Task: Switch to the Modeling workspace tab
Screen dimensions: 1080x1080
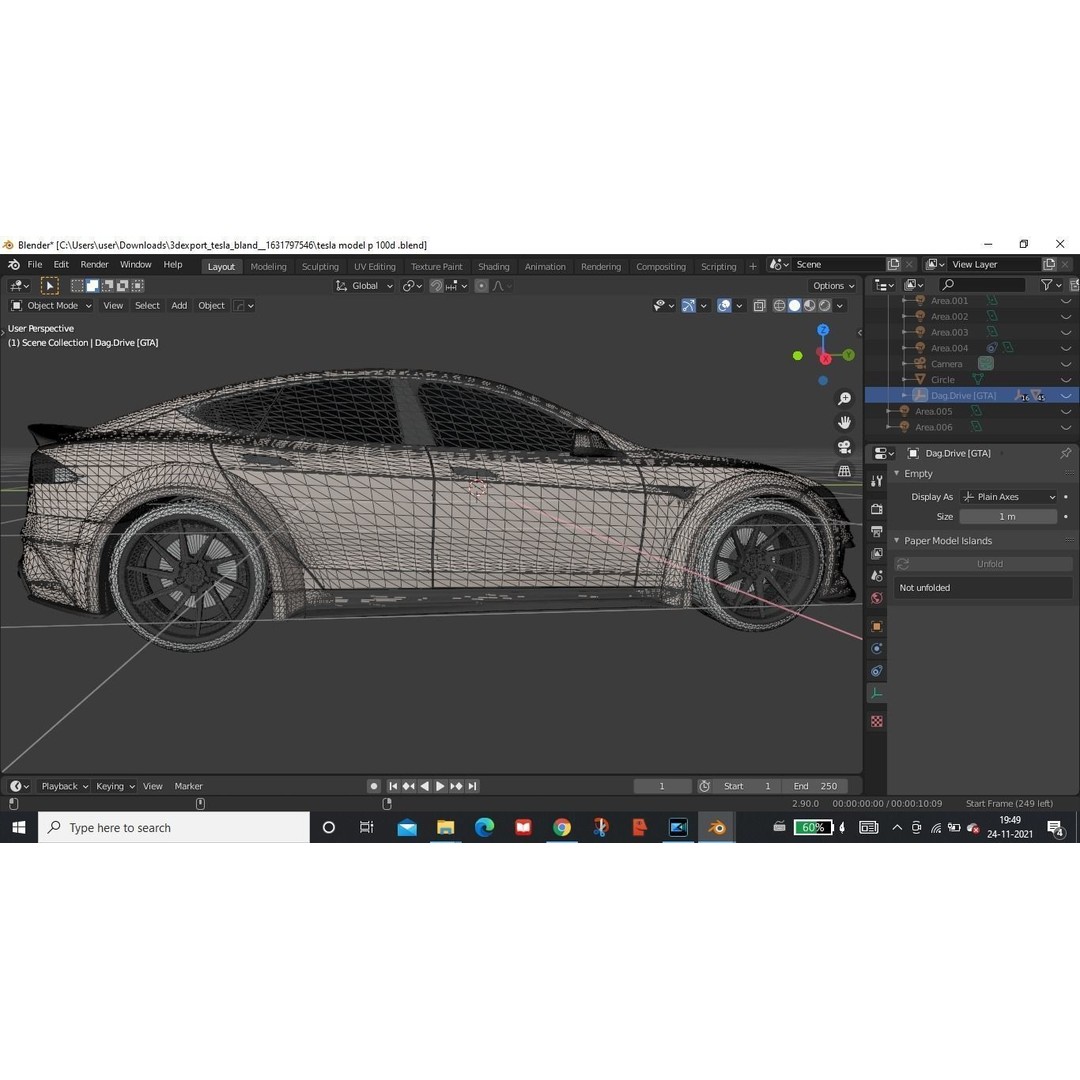Action: [268, 267]
